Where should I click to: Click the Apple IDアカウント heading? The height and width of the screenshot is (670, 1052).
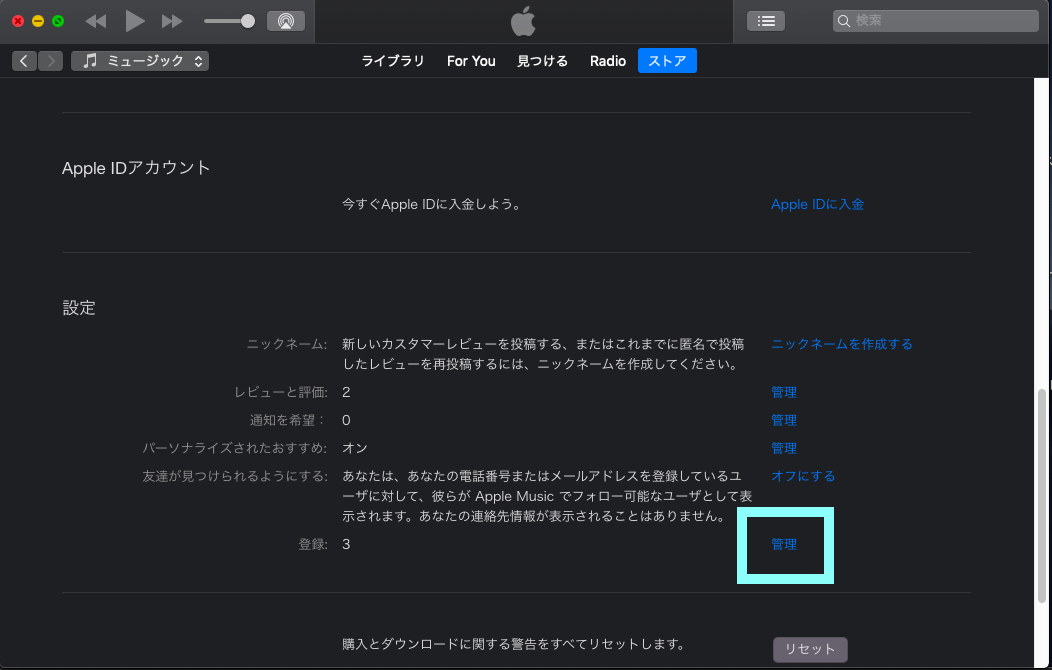point(136,168)
